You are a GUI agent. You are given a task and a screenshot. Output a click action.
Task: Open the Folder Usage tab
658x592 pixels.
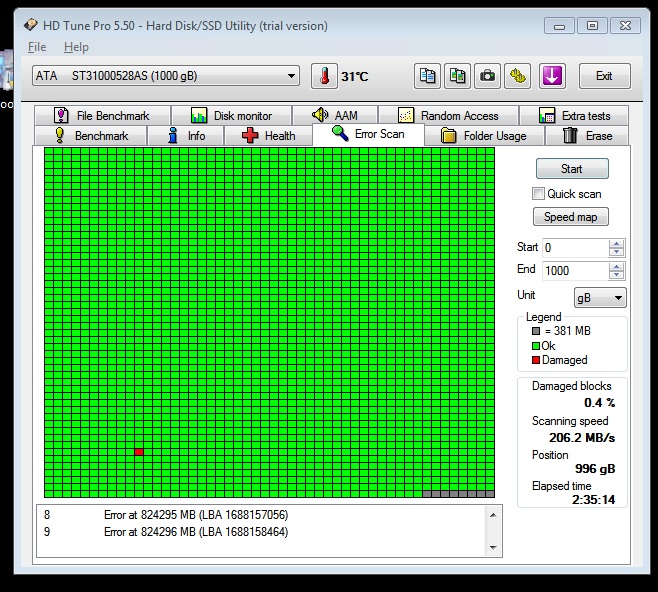pyautogui.click(x=484, y=136)
